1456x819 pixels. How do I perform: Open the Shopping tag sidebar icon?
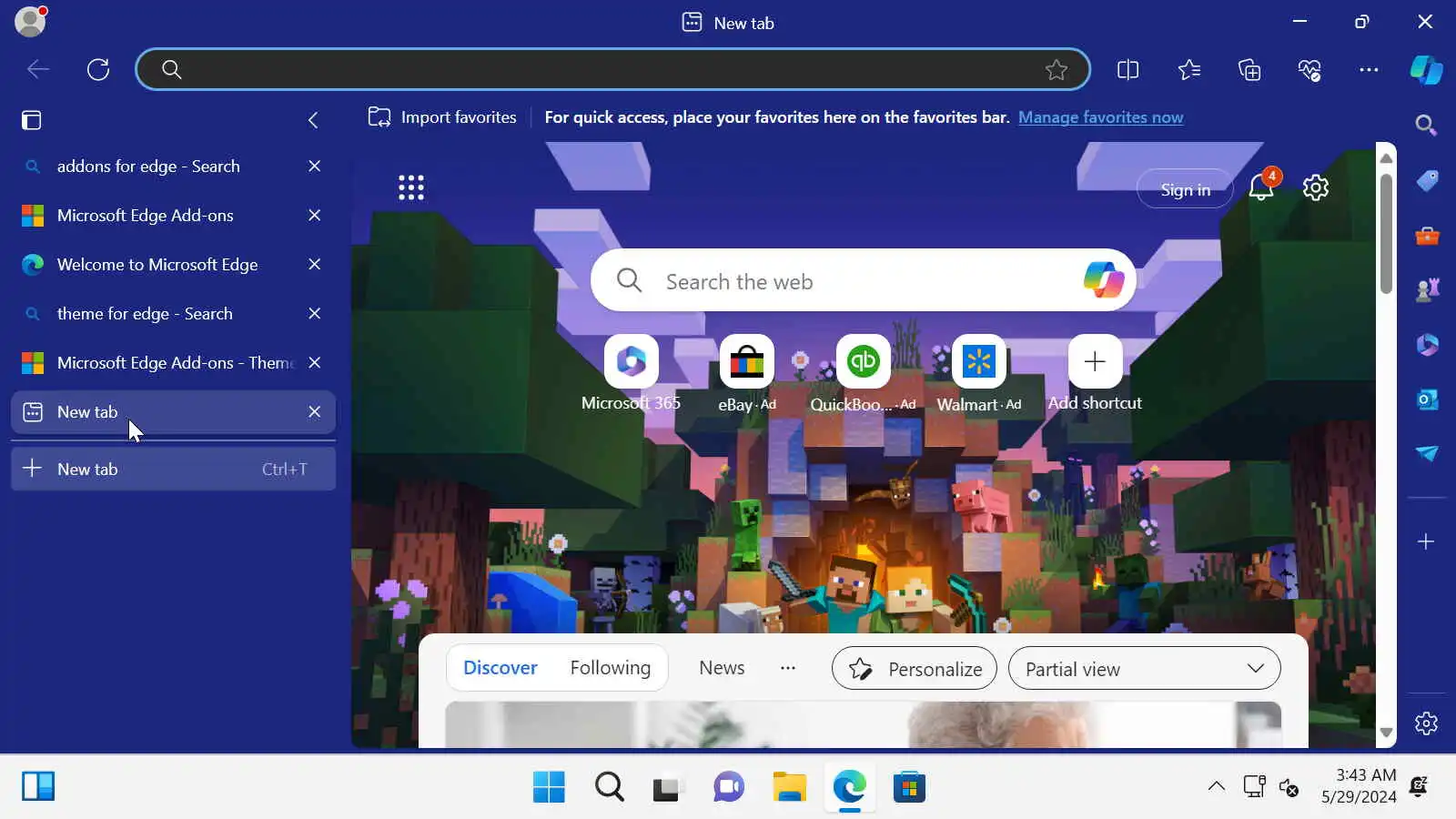pos(1427,181)
